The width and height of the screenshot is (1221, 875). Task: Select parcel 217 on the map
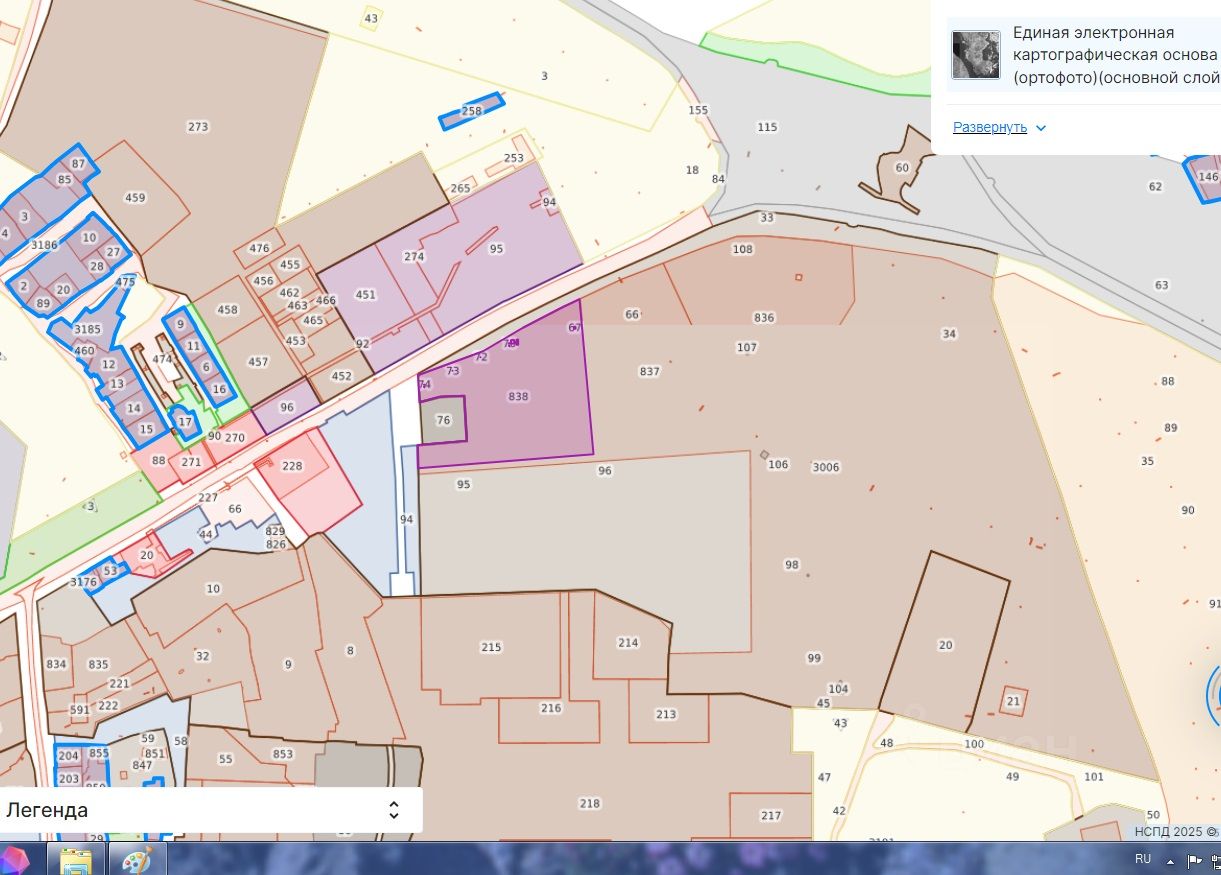770,816
